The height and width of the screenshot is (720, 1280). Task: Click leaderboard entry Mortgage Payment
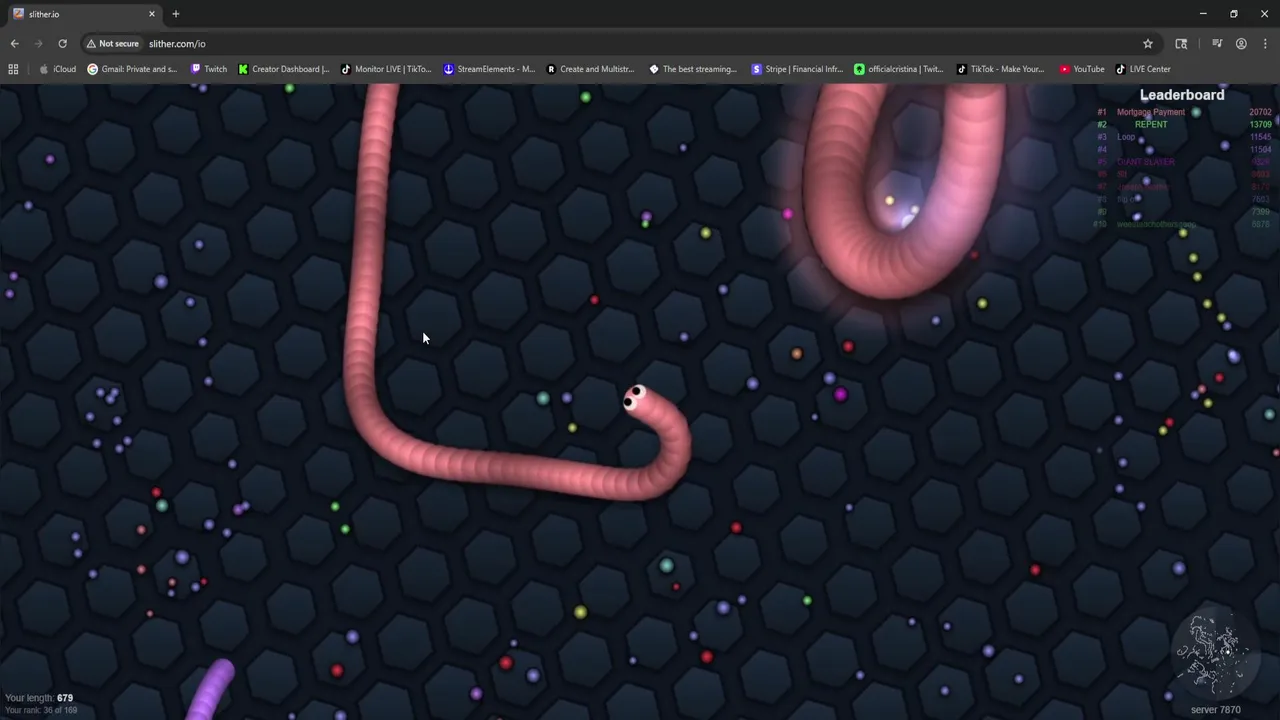pyautogui.click(x=1150, y=113)
